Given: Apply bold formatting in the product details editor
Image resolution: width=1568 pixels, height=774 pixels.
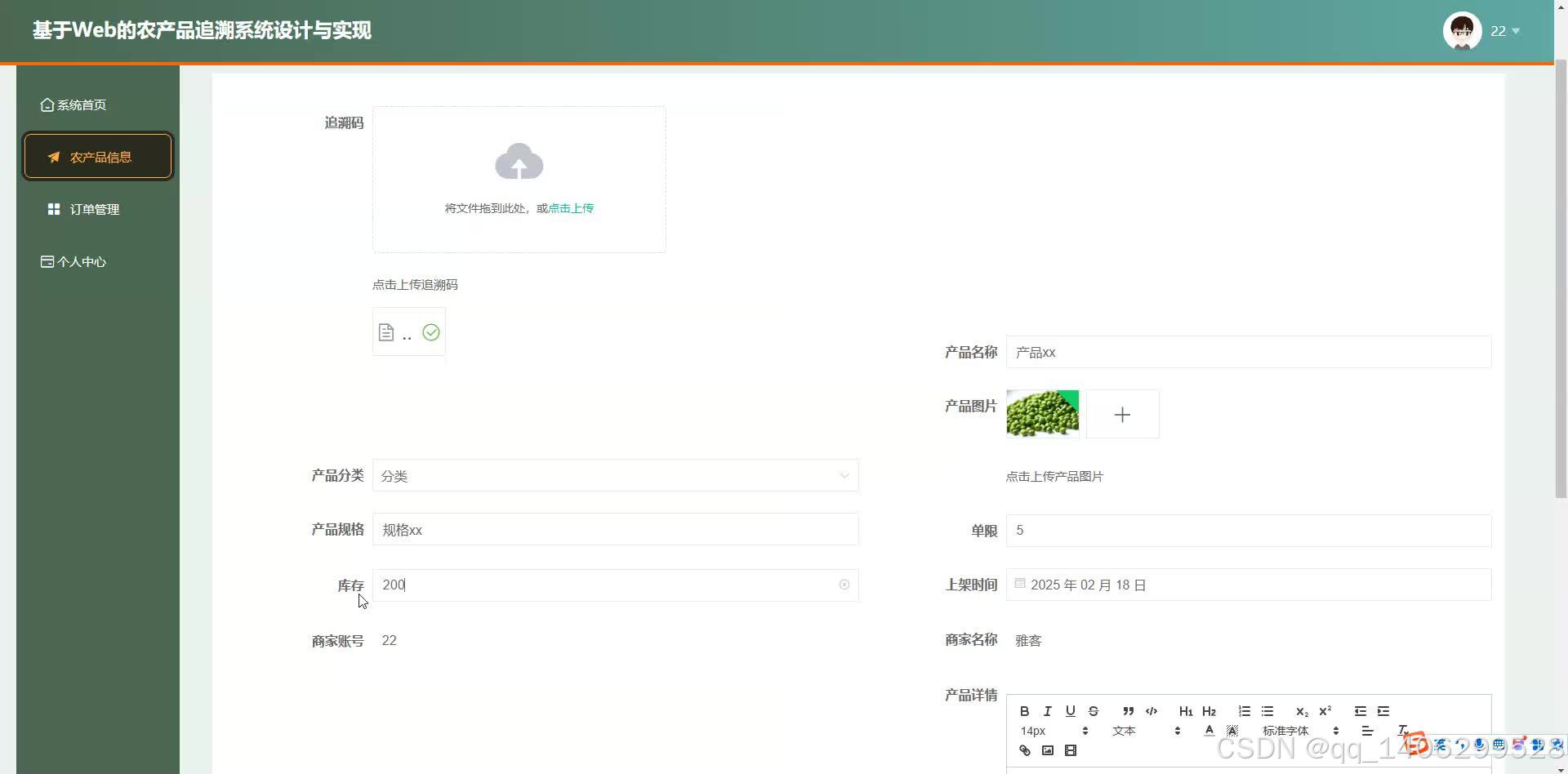Looking at the screenshot, I should point(1024,710).
